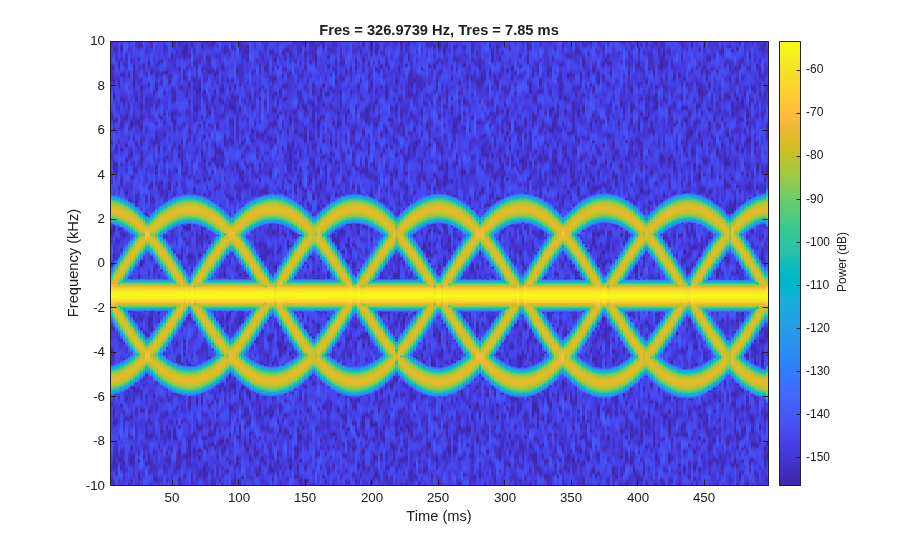The height and width of the screenshot is (546, 908).
Task: Click the x-axis tick label 450
Action: coord(704,497)
